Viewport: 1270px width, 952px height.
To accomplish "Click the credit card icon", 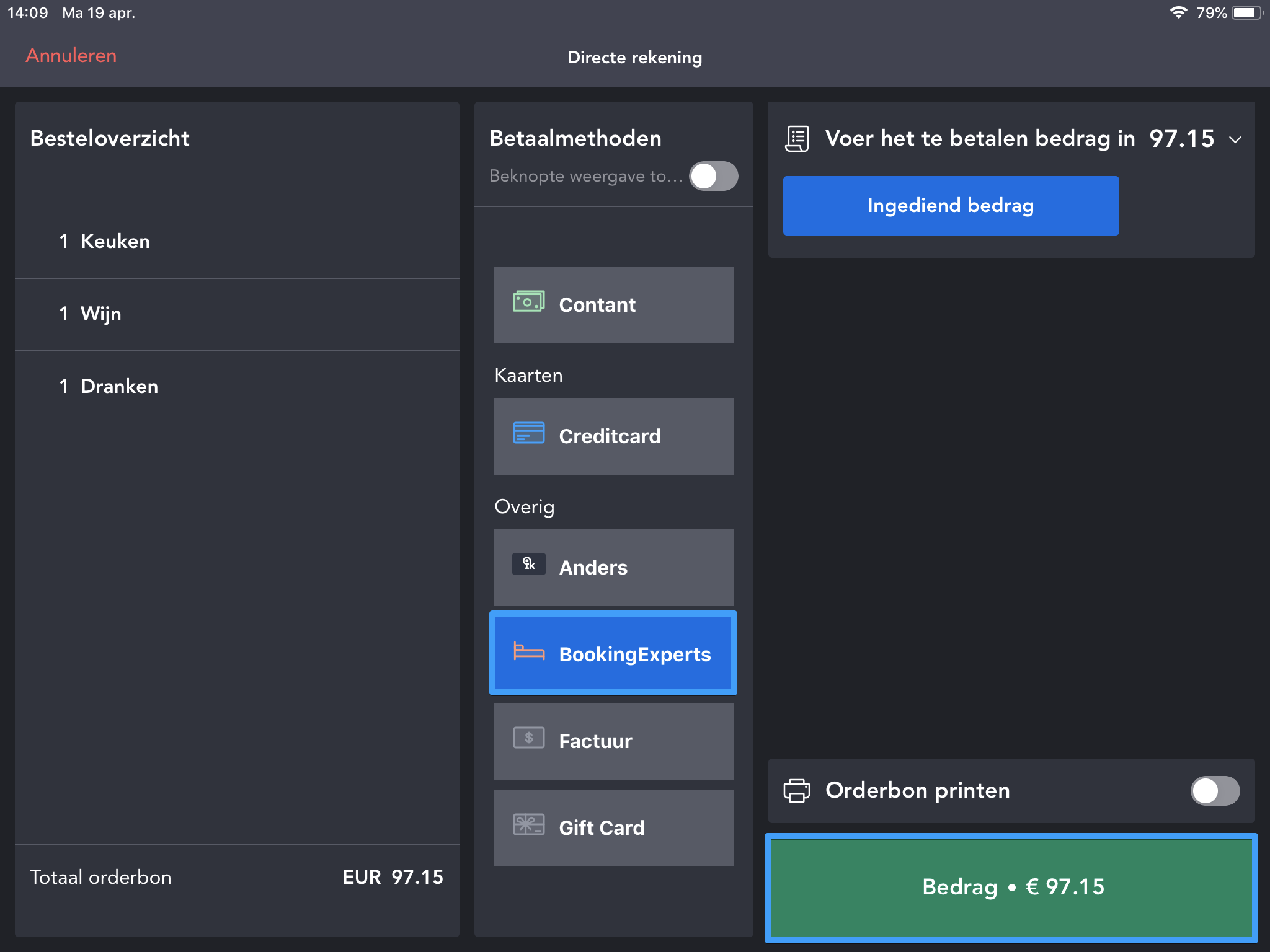I will [528, 433].
